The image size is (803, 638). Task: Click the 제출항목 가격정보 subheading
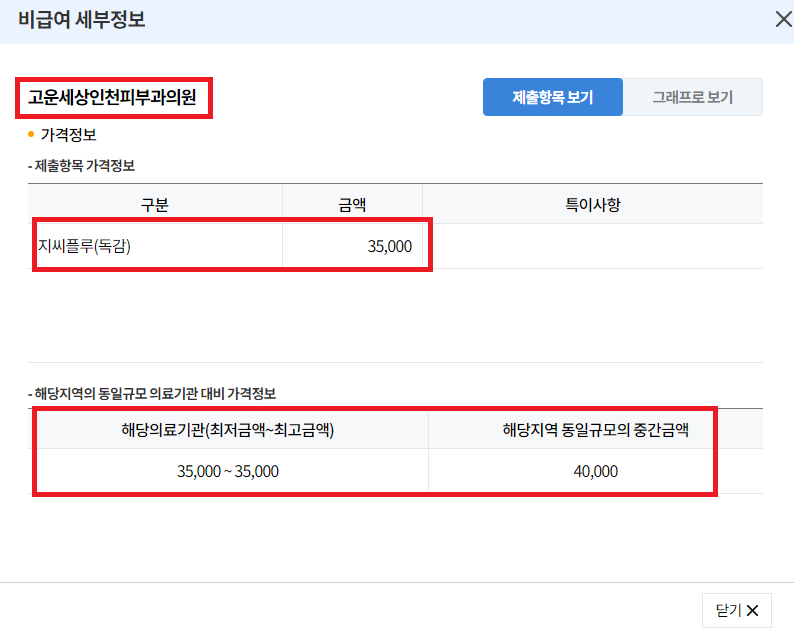click(84, 166)
